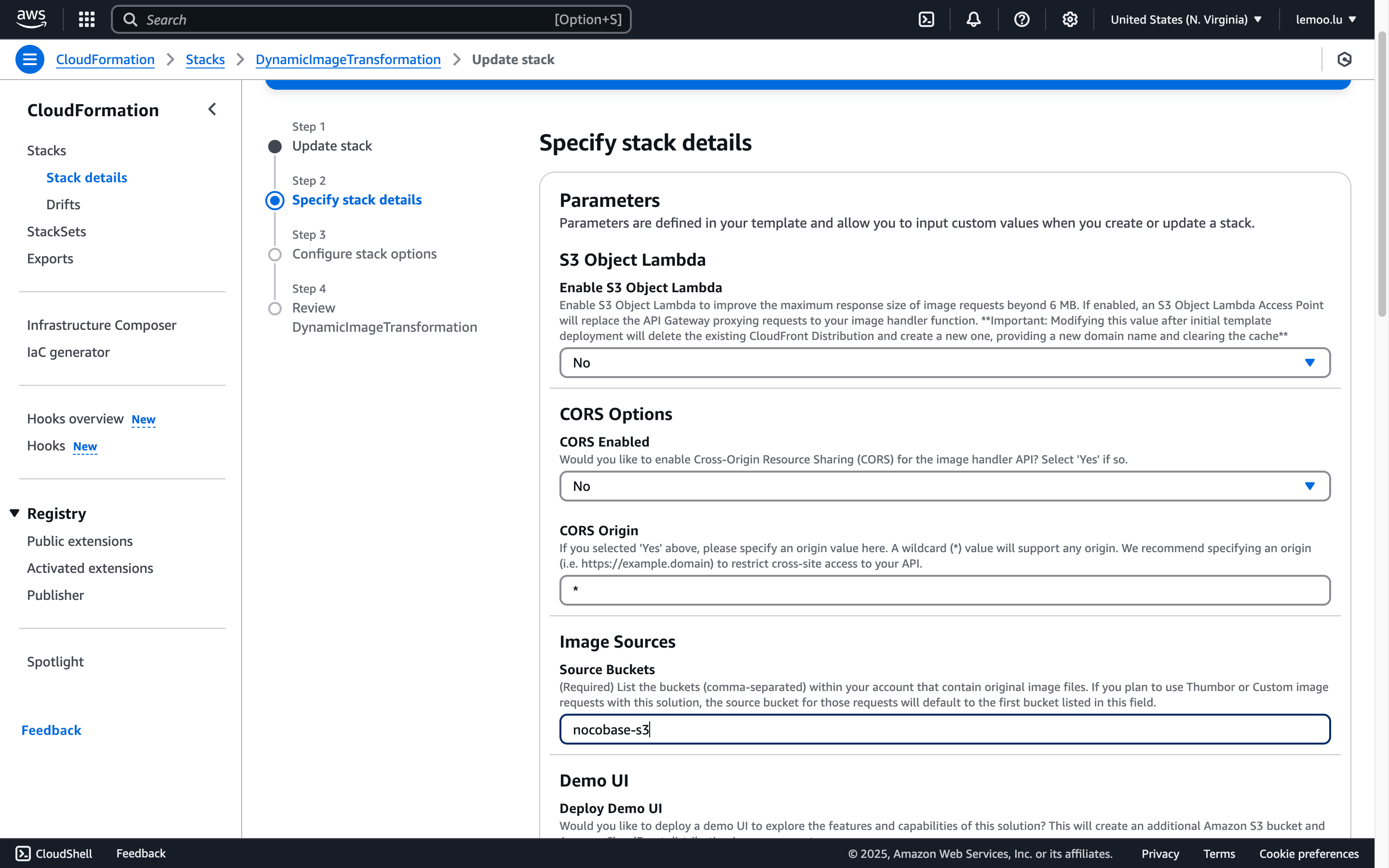Click the page vertical scrollbar
This screenshot has width=1389, height=868.
[1382, 172]
